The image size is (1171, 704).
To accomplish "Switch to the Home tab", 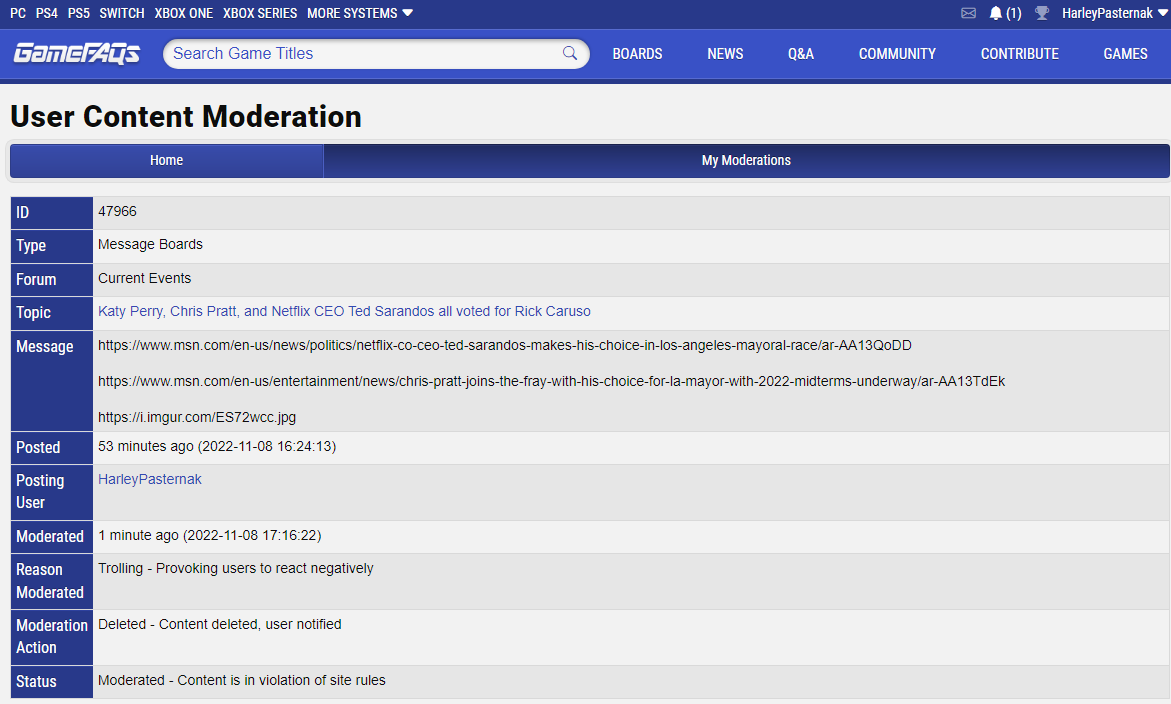I will 167,161.
